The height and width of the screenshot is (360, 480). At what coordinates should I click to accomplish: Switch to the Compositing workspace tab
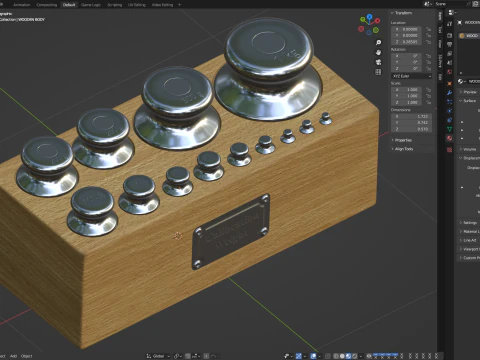[x=47, y=5]
